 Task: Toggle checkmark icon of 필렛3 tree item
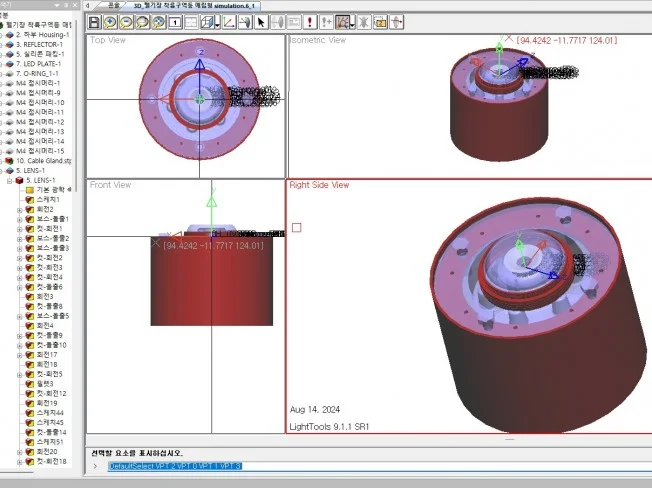pyautogui.click(x=30, y=384)
